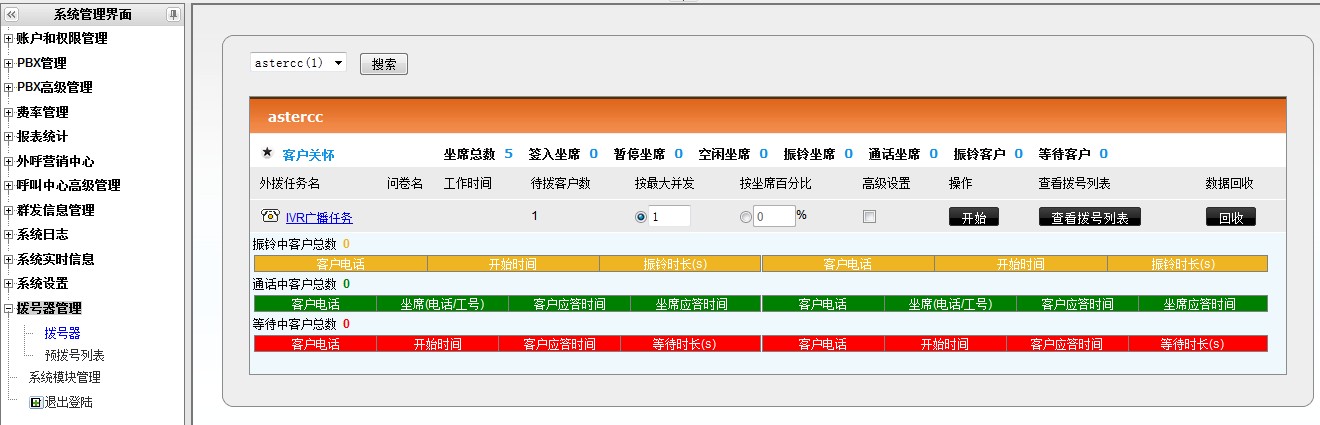Click the 退出登陆 logout icon
This screenshot has height=425, width=1320.
pyautogui.click(x=36, y=402)
